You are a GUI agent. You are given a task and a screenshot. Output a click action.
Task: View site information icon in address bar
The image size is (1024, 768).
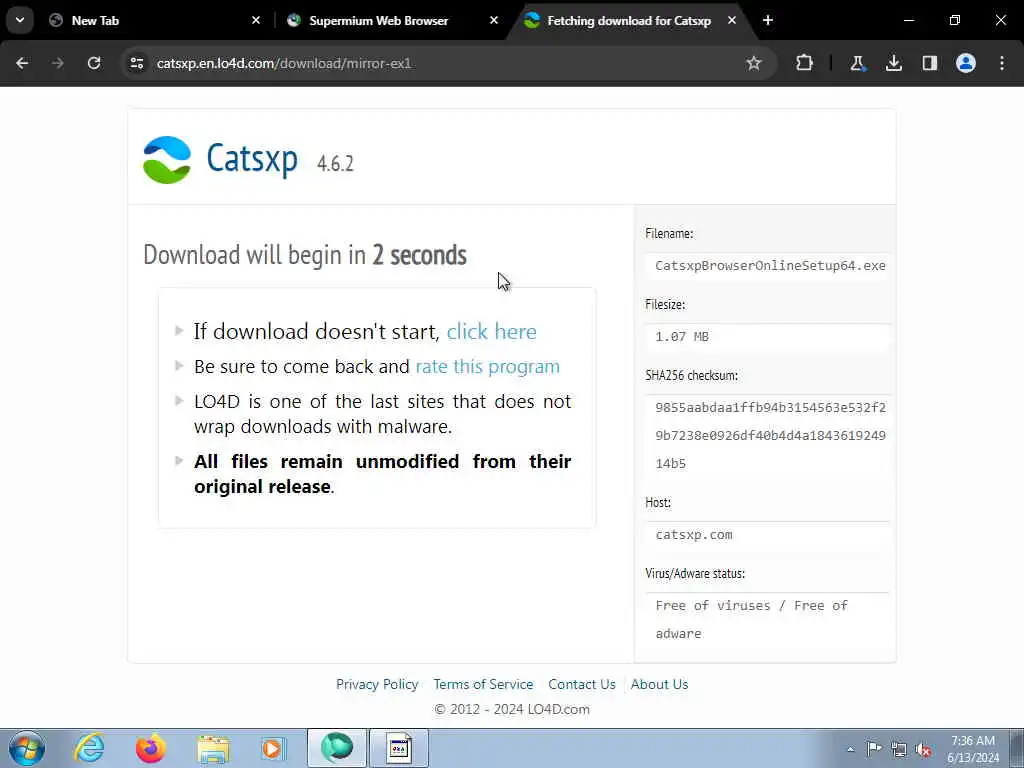[137, 63]
